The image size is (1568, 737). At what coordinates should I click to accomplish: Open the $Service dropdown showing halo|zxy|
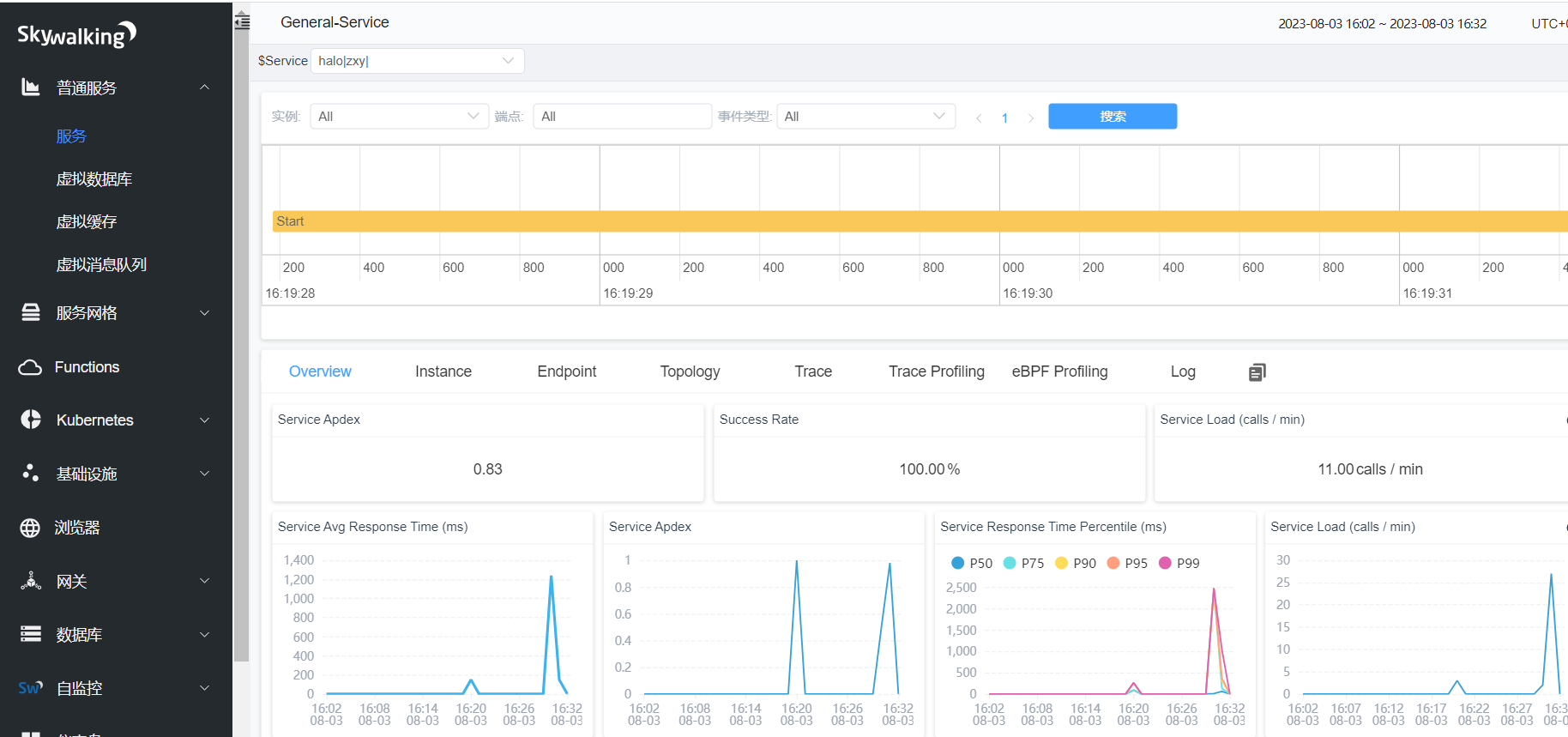417,61
